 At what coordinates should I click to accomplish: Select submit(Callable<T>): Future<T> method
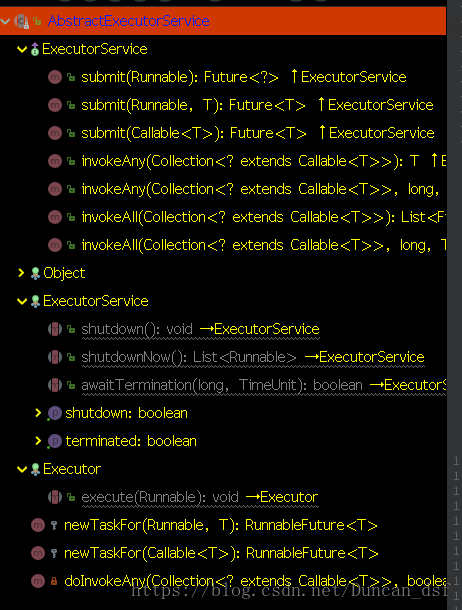194,133
